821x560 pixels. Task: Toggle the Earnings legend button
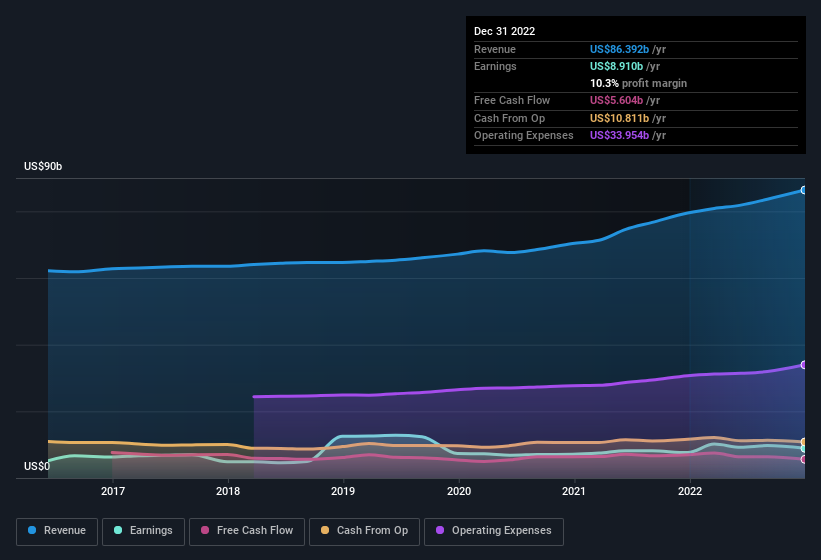[143, 531]
